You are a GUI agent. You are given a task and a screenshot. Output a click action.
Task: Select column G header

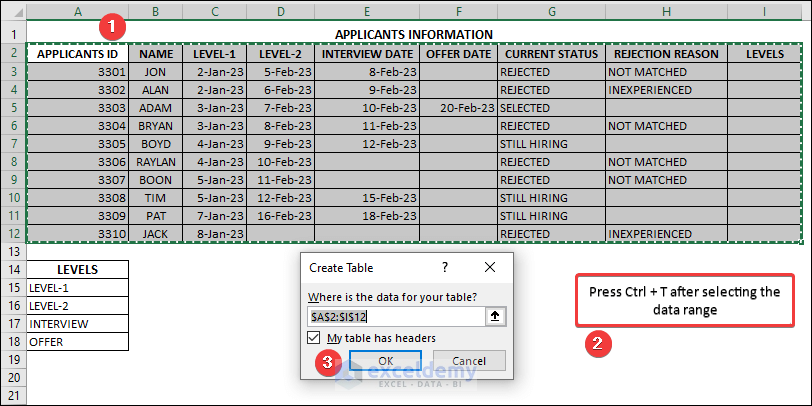pos(552,11)
